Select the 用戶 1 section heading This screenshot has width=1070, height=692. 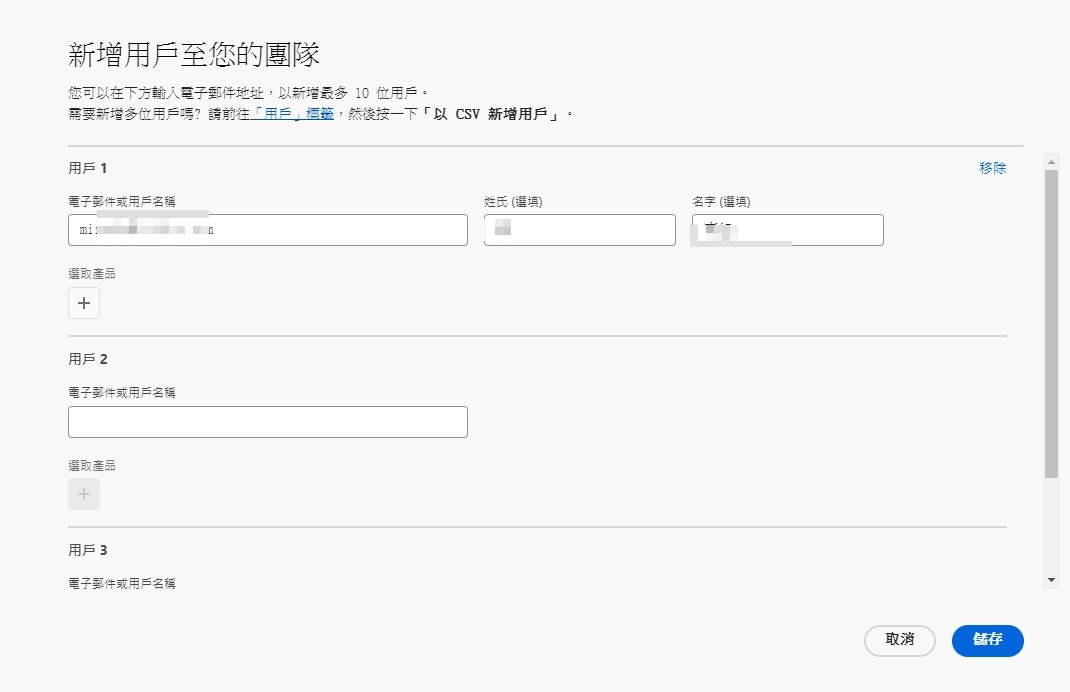tap(87, 168)
